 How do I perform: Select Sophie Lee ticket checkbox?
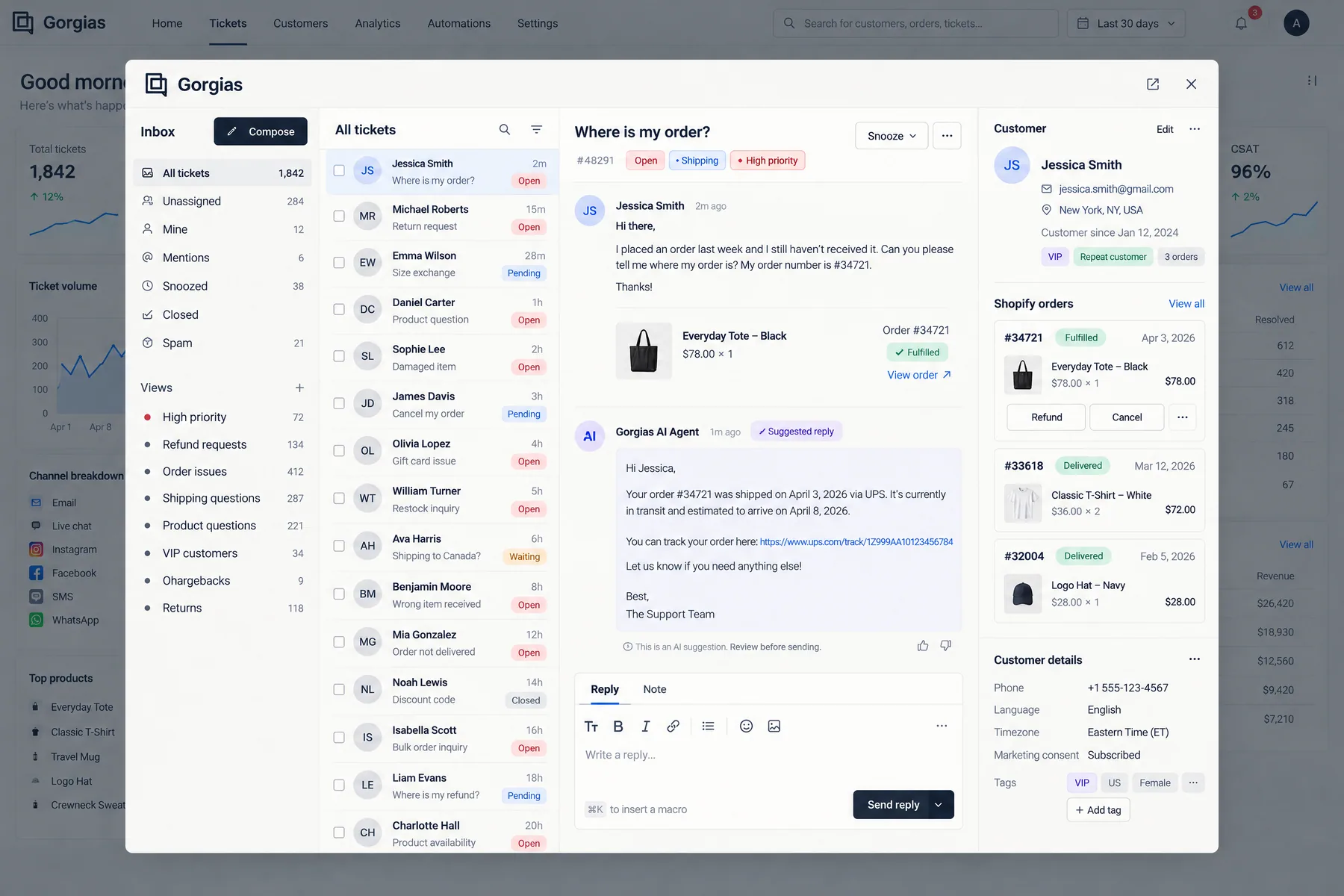[x=339, y=356]
